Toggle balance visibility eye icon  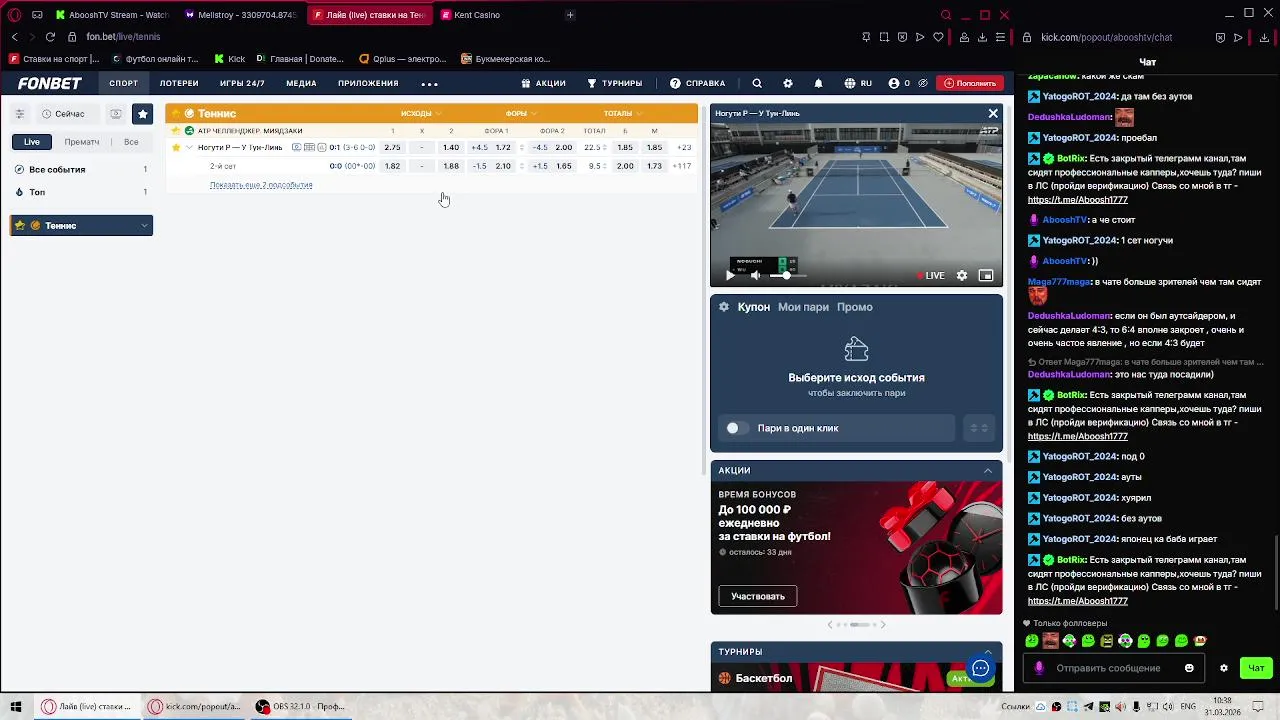pyautogui.click(x=923, y=83)
